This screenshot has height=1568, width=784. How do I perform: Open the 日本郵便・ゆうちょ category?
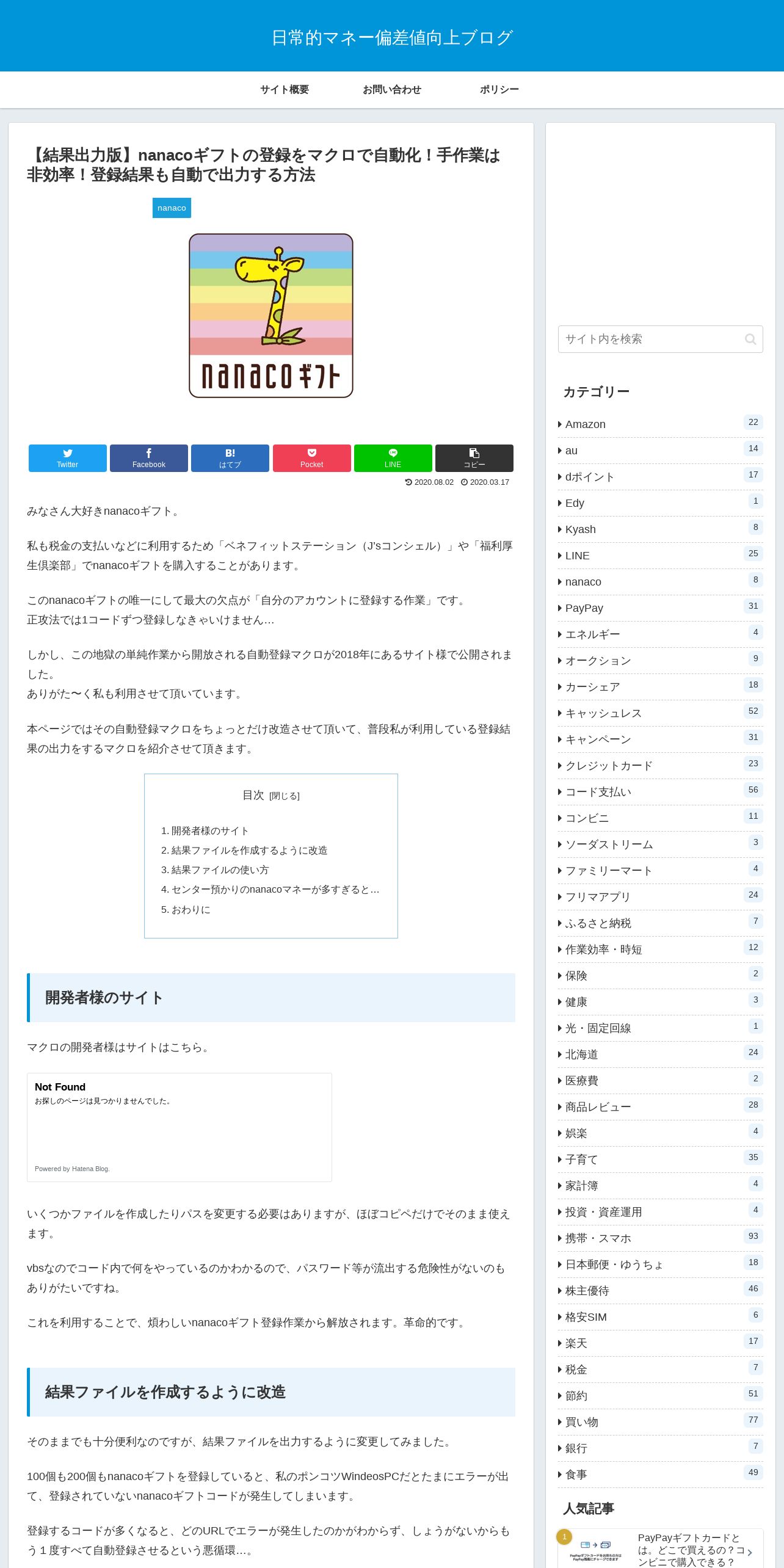661,1265
